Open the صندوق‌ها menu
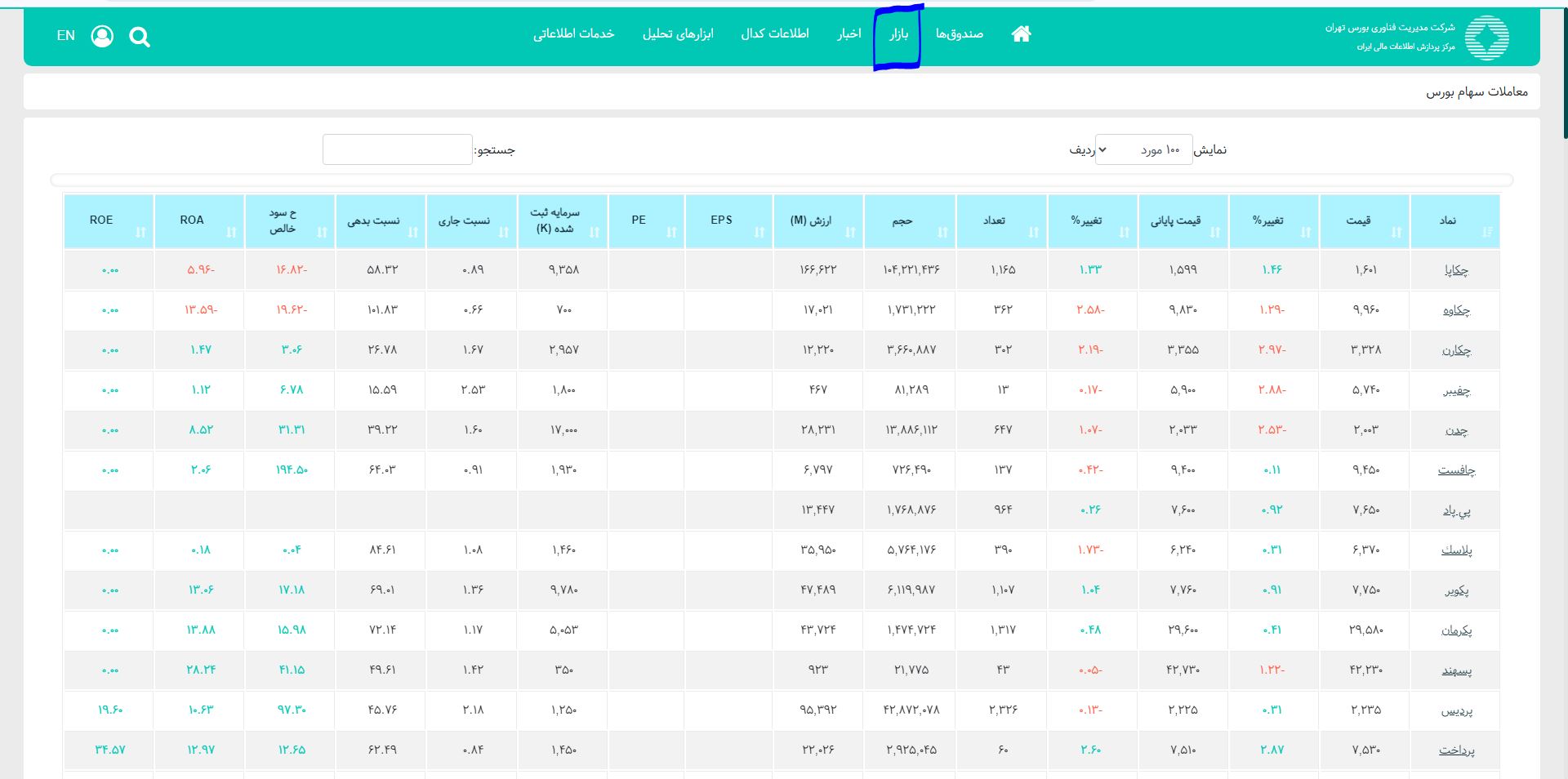The height and width of the screenshot is (779, 1568). pyautogui.click(x=960, y=34)
